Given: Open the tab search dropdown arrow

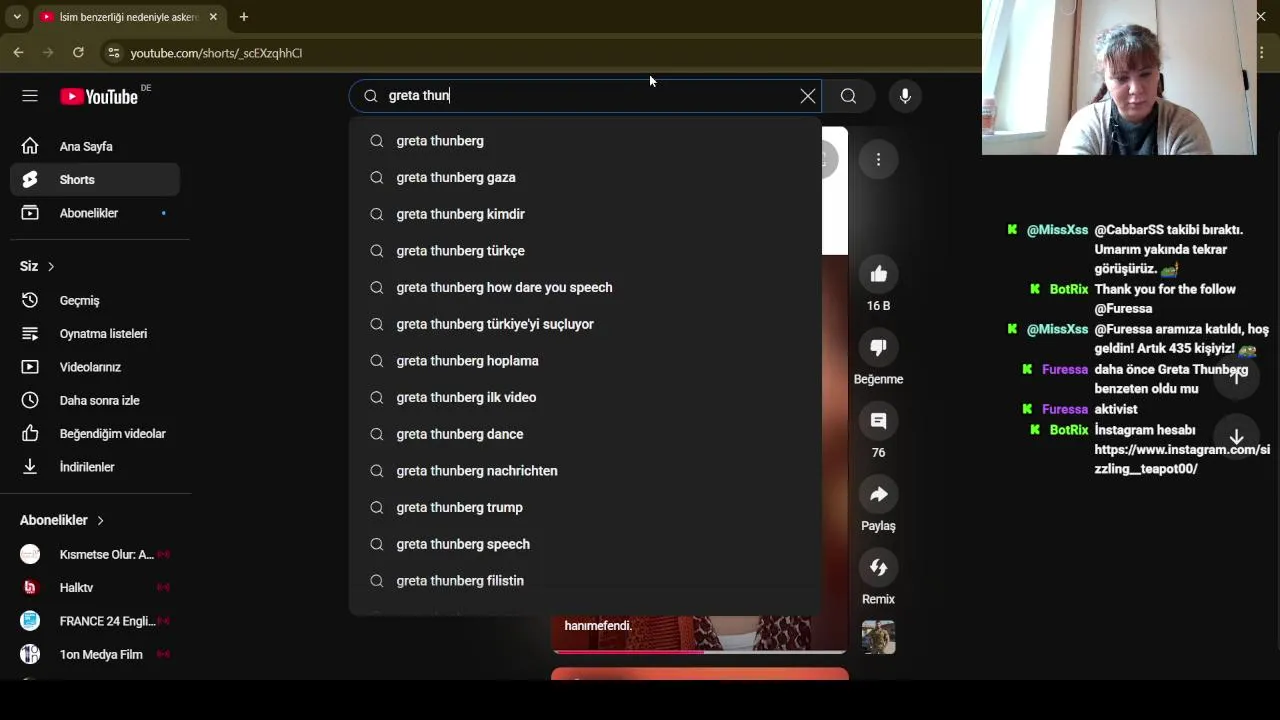Looking at the screenshot, I should point(17,17).
